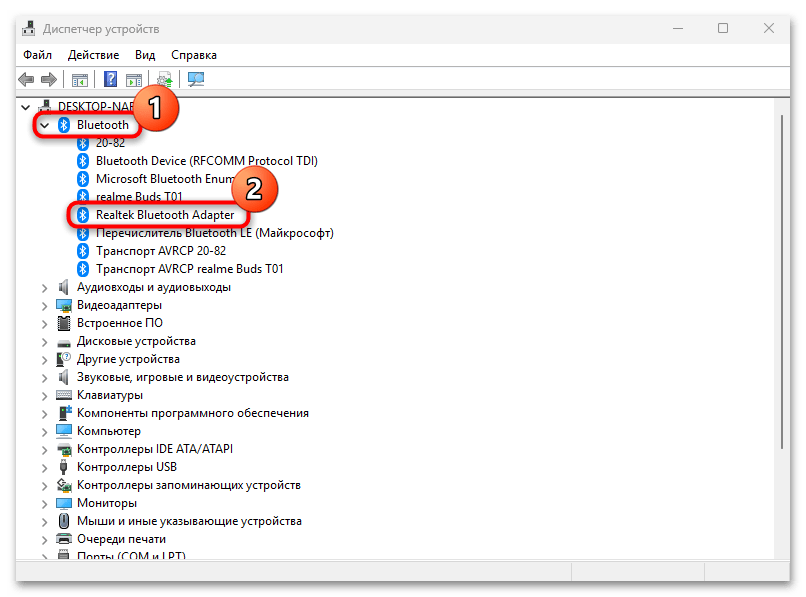Click the Компьютер monitor icon

click(x=64, y=431)
